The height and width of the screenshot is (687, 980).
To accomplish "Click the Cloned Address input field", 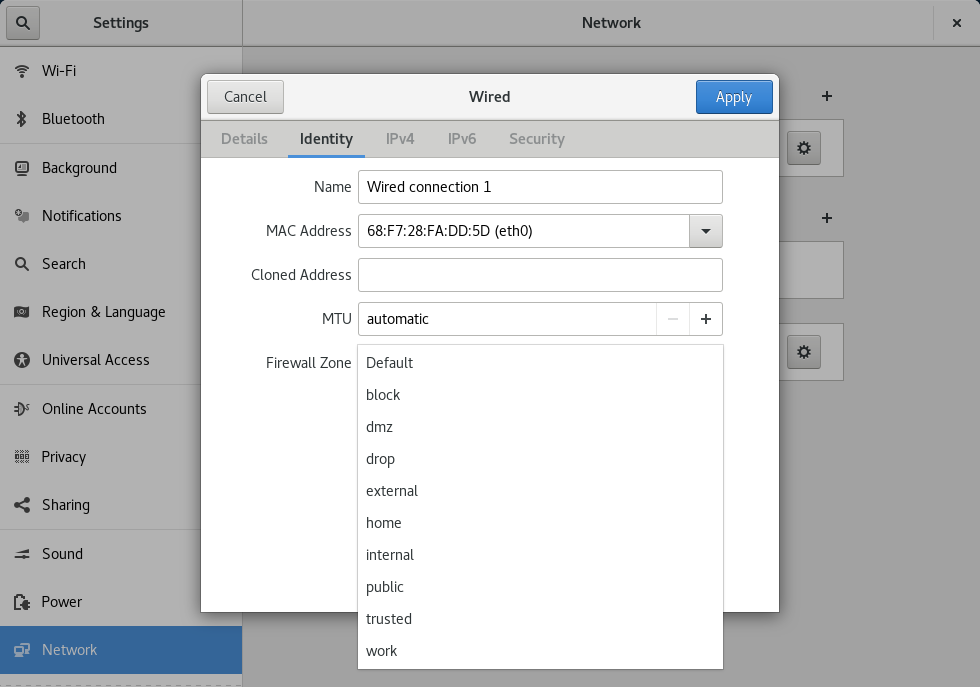I will pyautogui.click(x=540, y=275).
